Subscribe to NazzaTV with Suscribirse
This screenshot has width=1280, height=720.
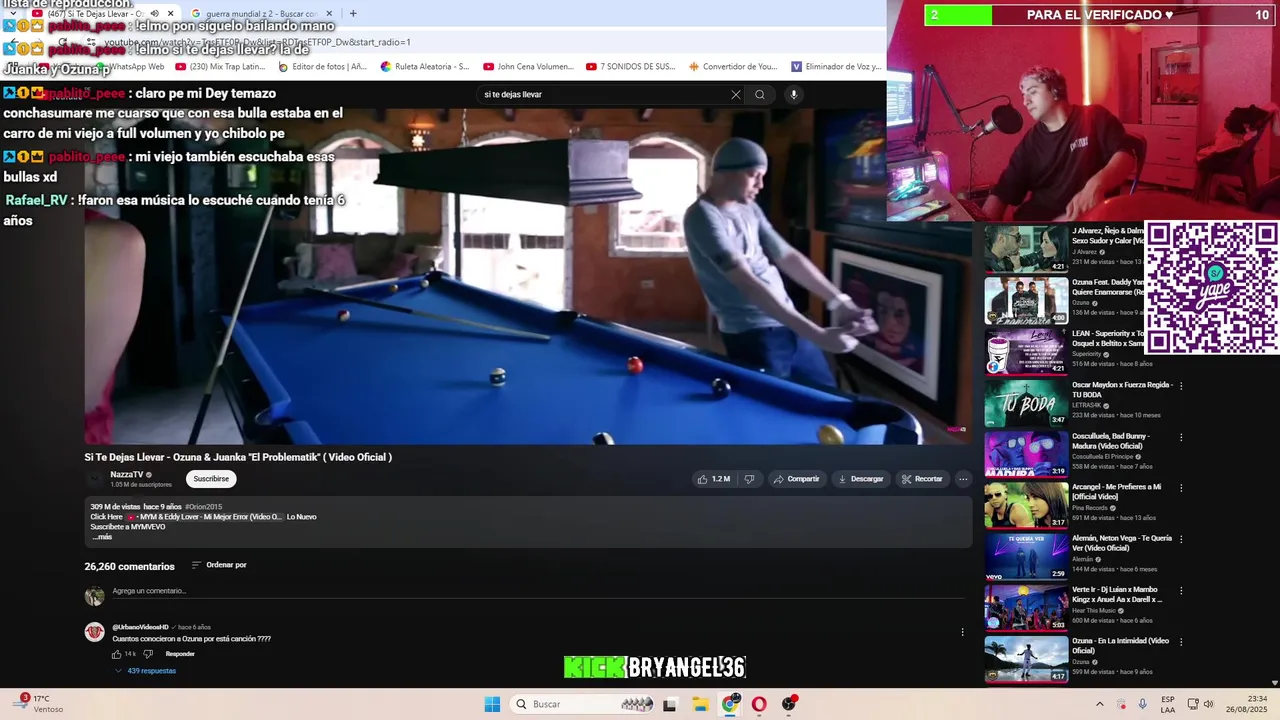(x=211, y=479)
